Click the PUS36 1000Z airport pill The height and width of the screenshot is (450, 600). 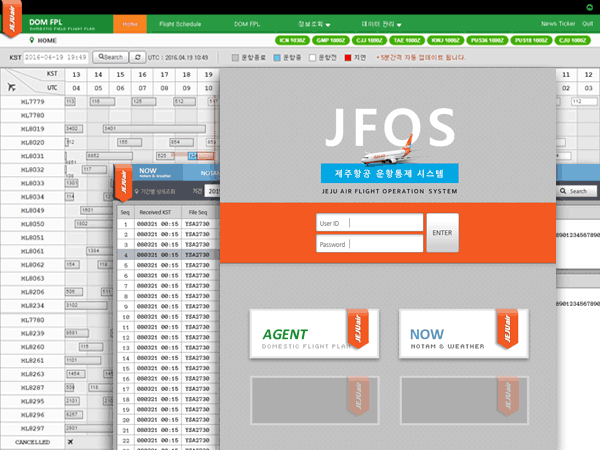[x=487, y=40]
